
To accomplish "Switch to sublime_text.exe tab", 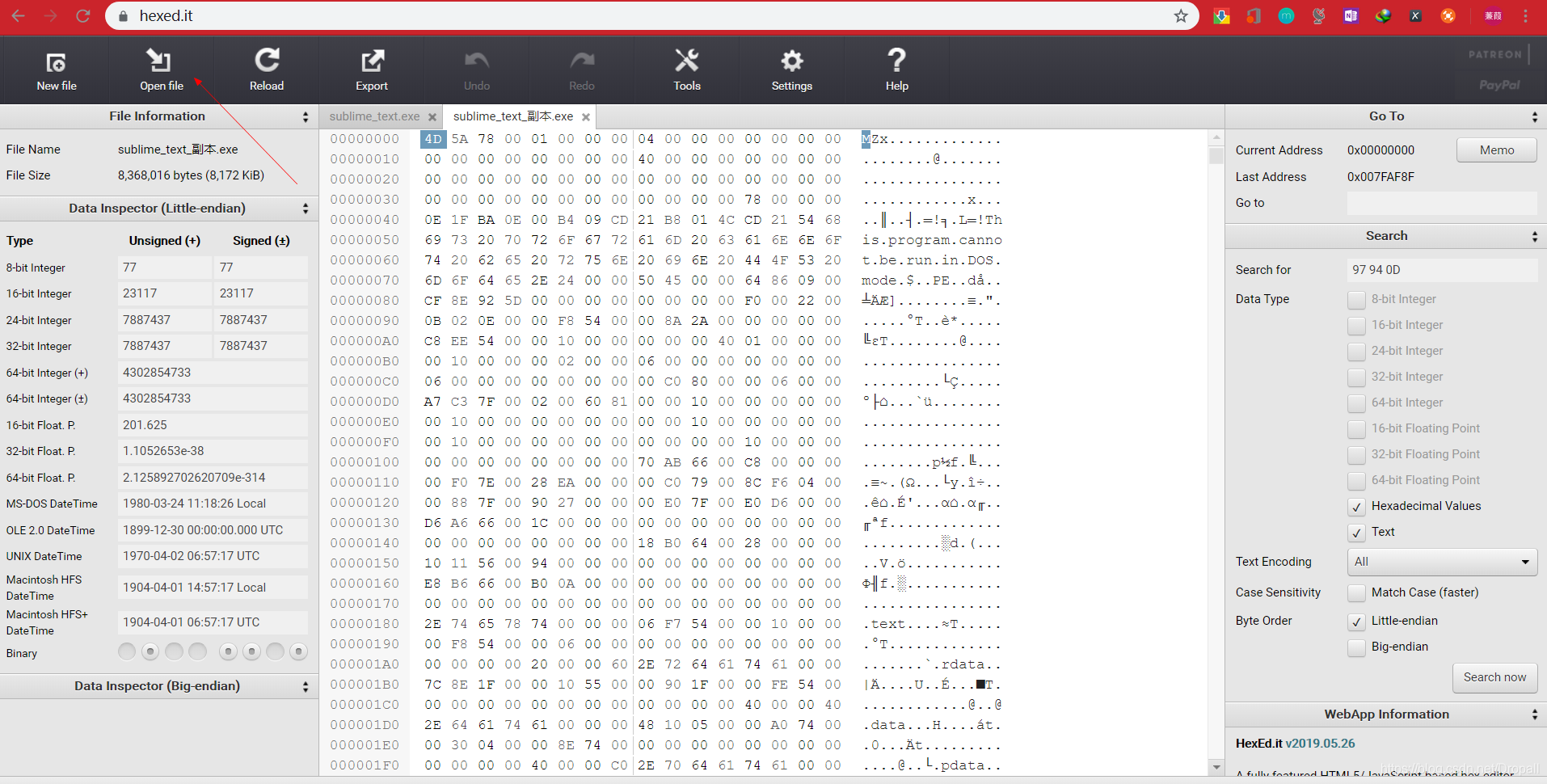I will (x=374, y=116).
